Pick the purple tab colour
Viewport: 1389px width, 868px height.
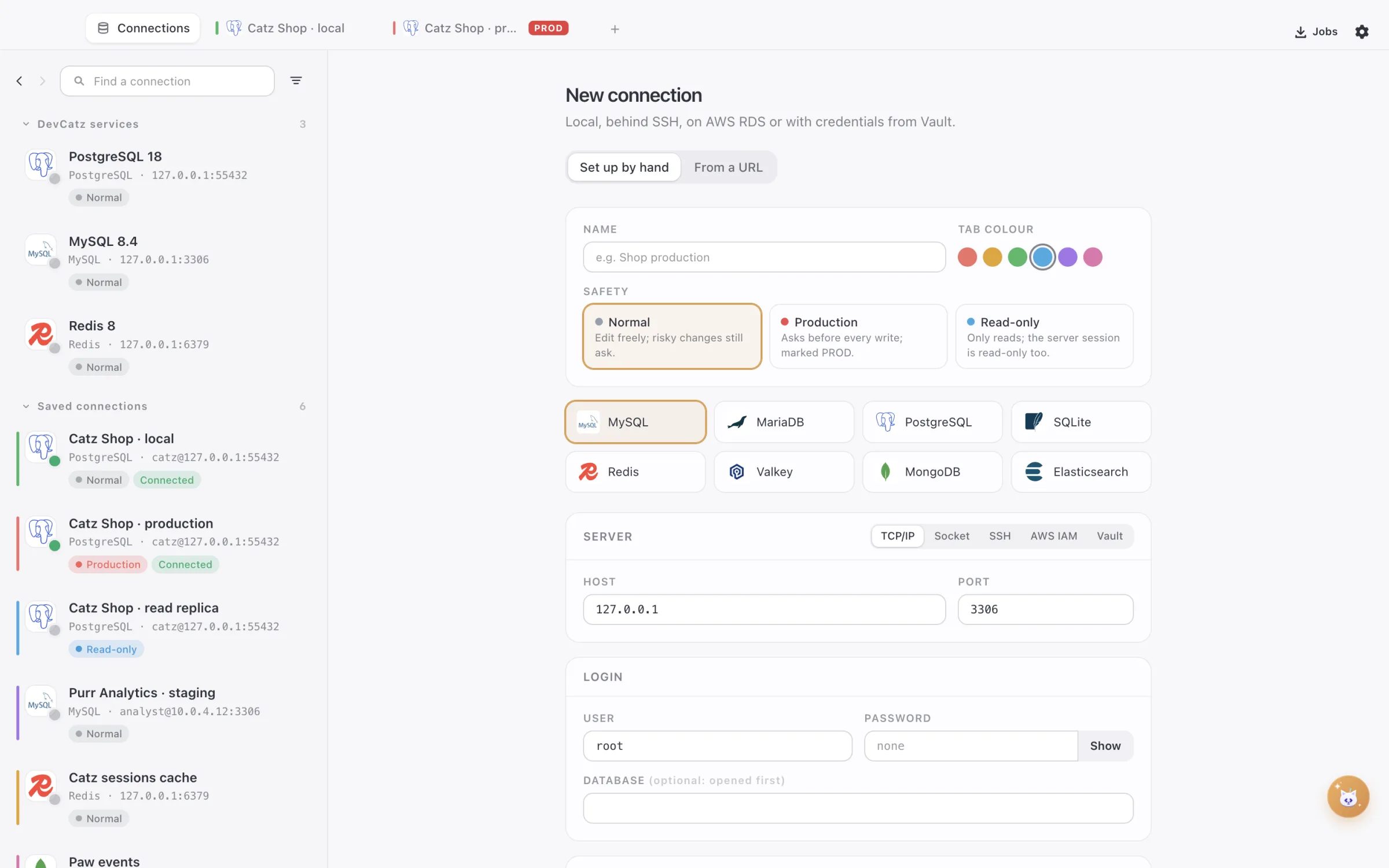[1067, 257]
